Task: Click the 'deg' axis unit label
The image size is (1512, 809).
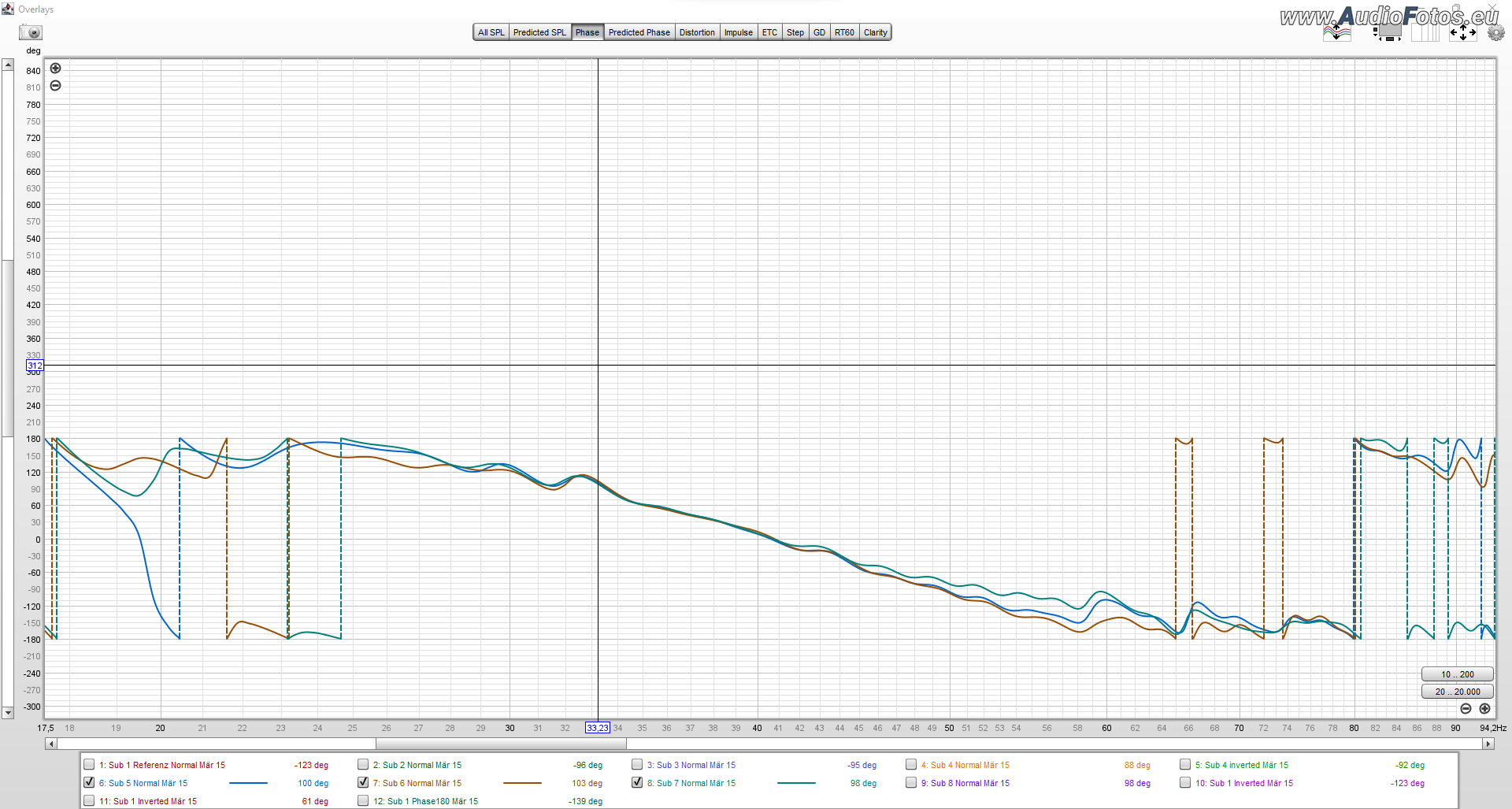Action: point(33,50)
